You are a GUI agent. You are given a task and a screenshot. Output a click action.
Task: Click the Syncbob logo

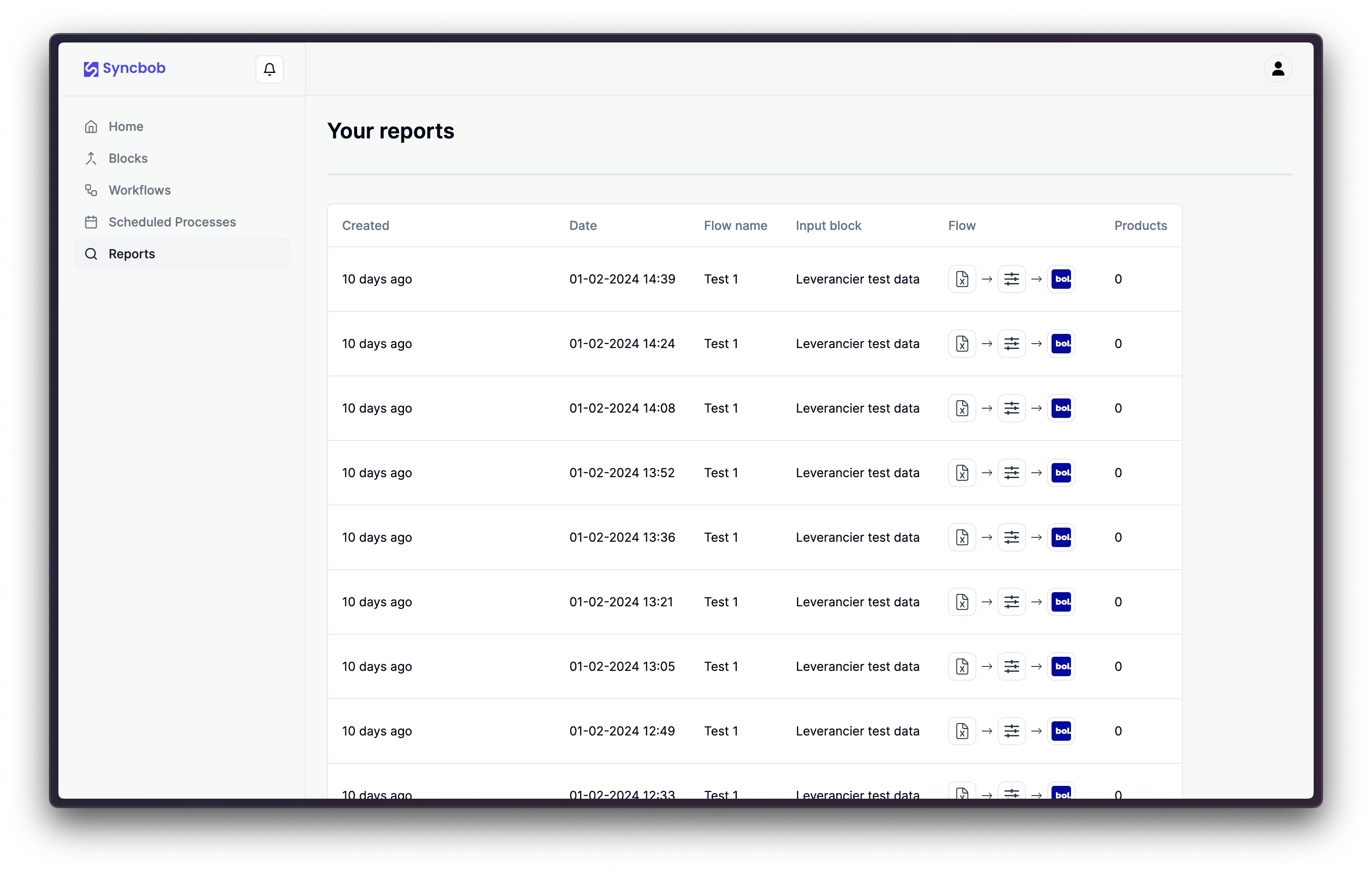[125, 69]
